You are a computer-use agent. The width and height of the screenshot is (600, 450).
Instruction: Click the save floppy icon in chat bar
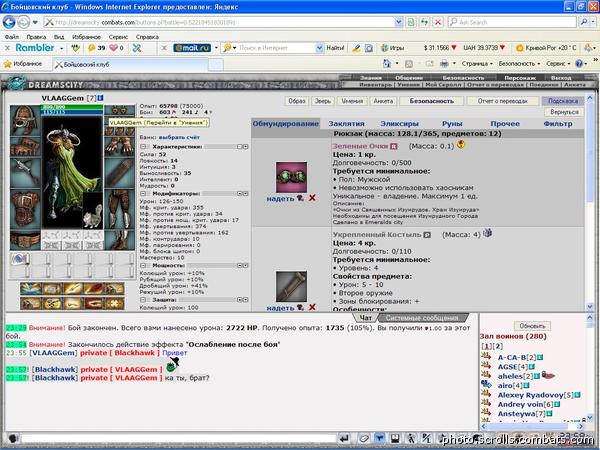pos(395,439)
